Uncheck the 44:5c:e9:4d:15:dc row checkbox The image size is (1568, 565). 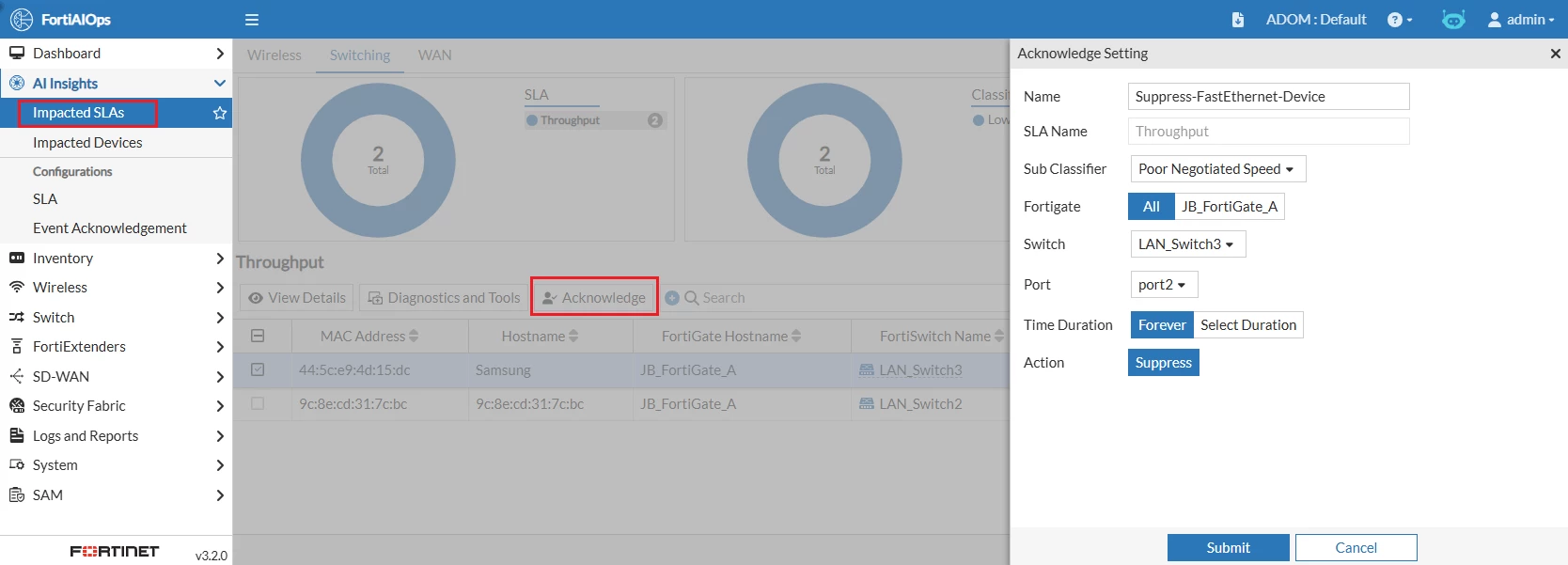click(258, 370)
